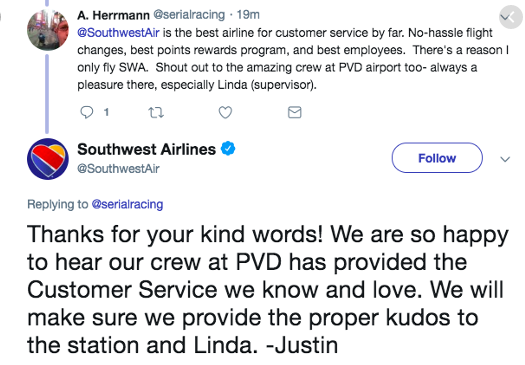Open the 19m timestamp link

248,15
